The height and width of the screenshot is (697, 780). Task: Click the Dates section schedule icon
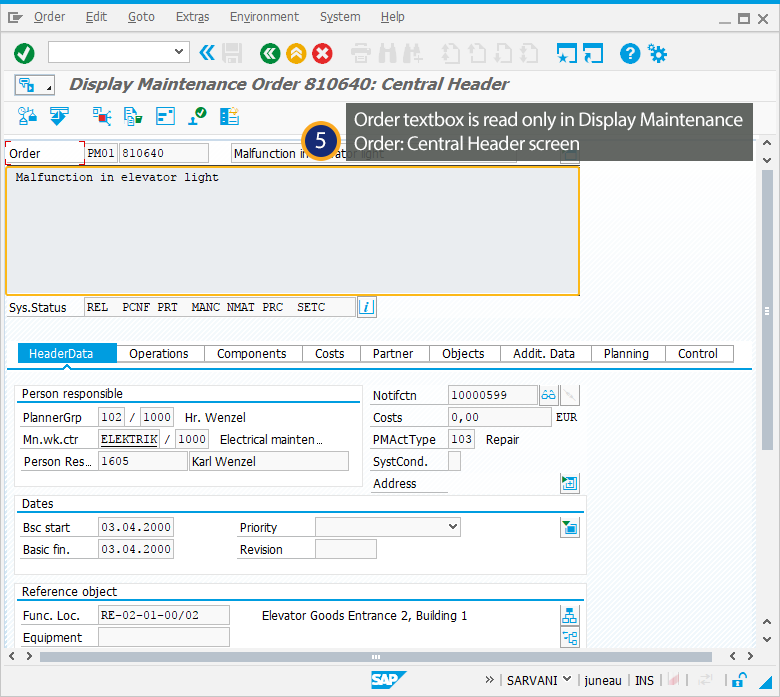(x=570, y=527)
